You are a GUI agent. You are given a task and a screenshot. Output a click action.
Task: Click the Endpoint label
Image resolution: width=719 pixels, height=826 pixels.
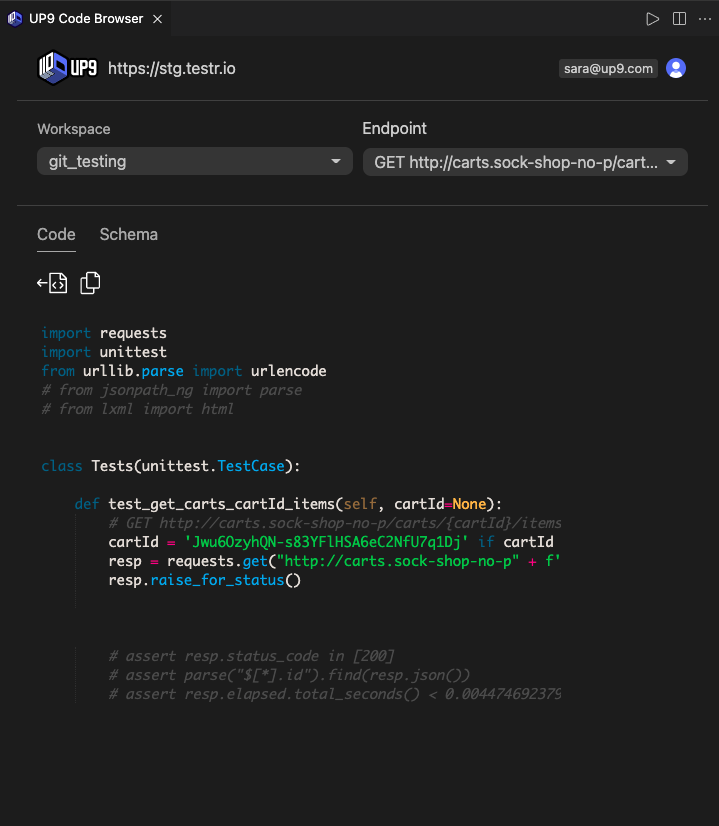tap(395, 129)
